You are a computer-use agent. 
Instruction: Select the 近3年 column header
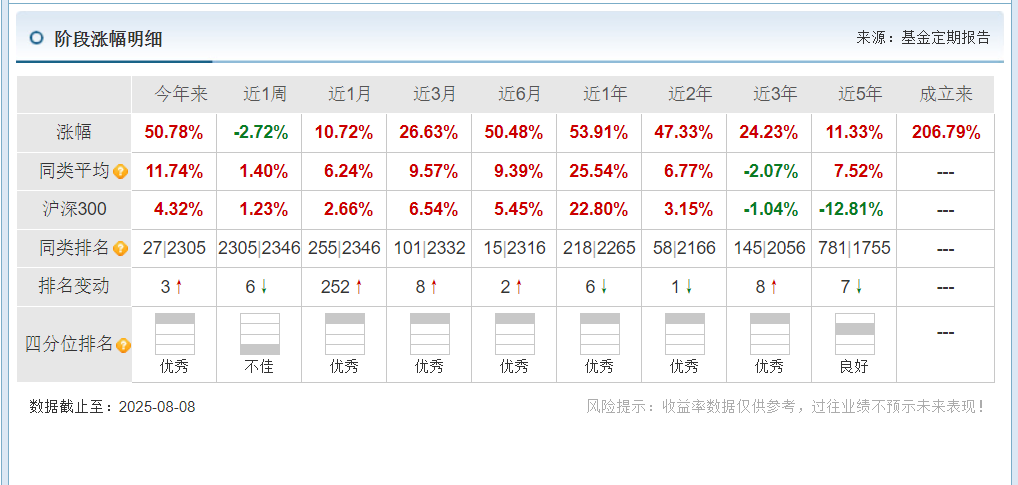coord(775,95)
